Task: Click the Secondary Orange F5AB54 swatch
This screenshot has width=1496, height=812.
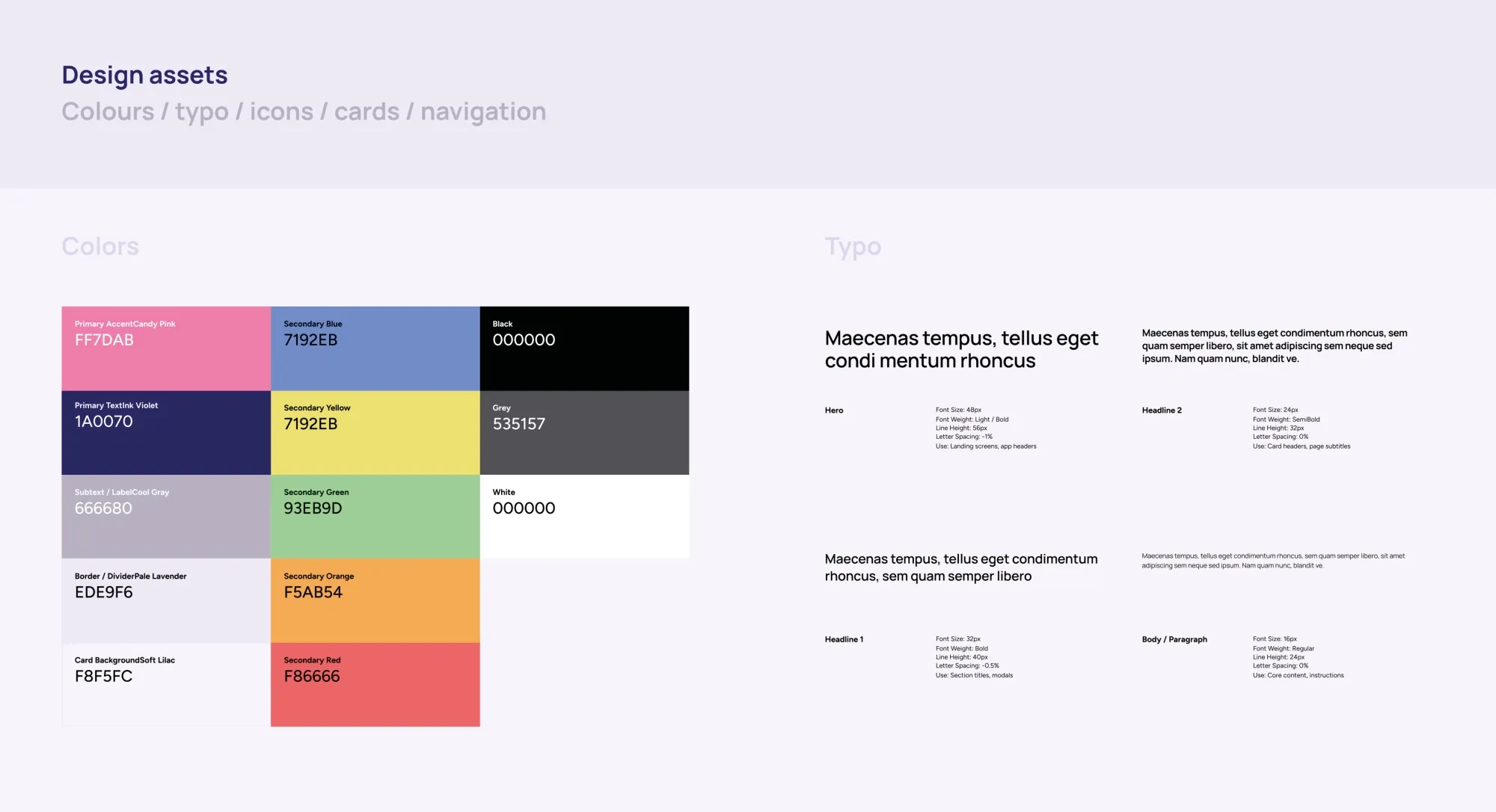Action: point(375,600)
